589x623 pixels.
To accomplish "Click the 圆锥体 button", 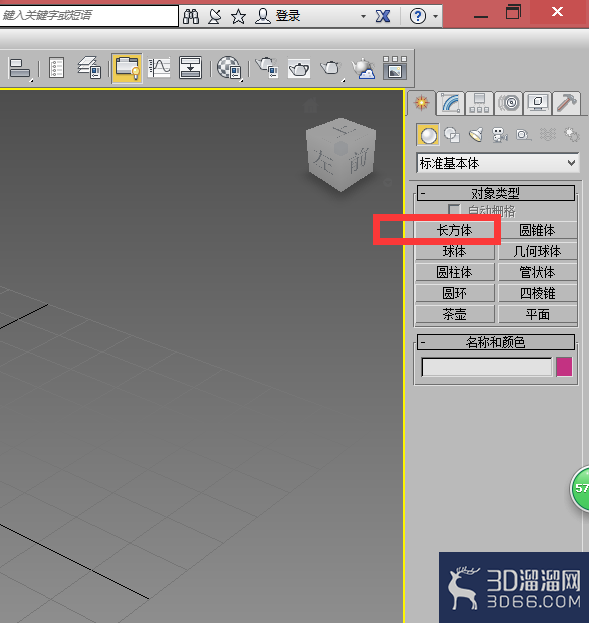I will [537, 230].
